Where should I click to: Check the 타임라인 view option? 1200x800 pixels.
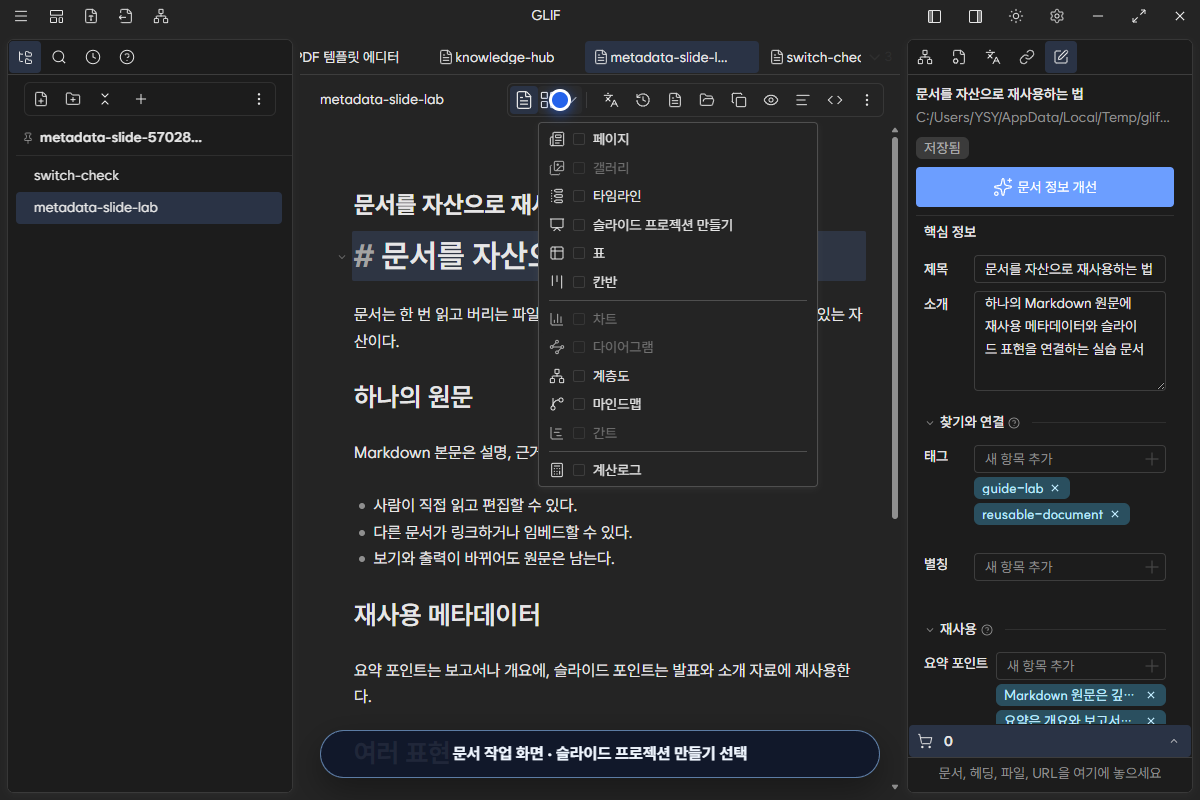pos(579,196)
